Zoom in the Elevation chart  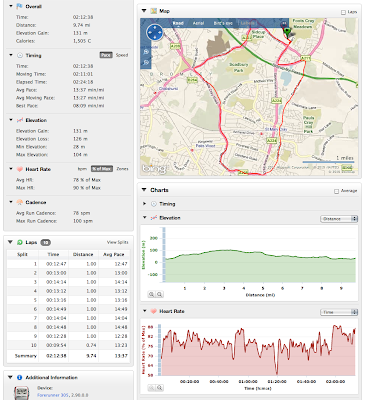pyautogui.click(x=152, y=294)
